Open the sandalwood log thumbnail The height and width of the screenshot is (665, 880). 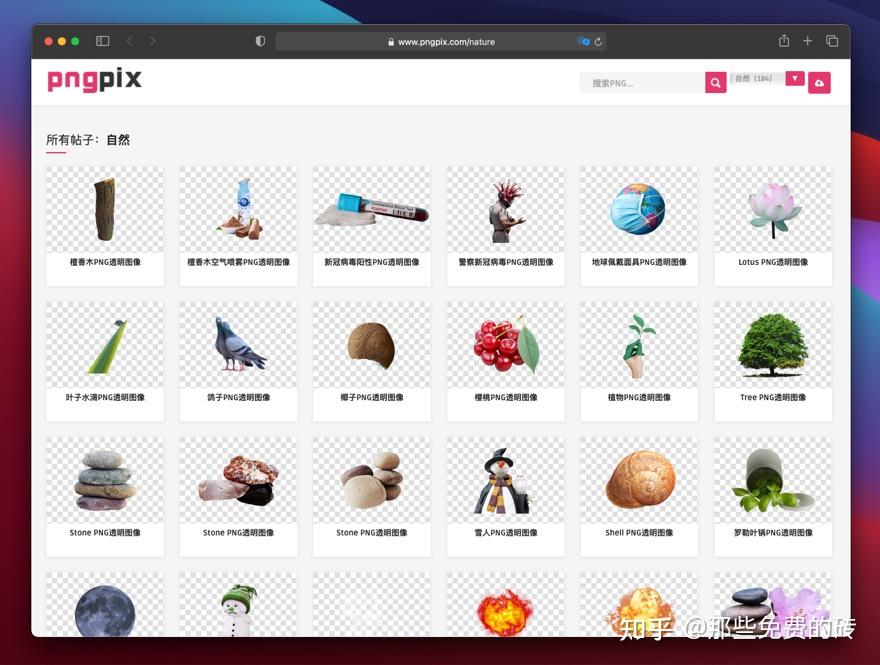(105, 209)
